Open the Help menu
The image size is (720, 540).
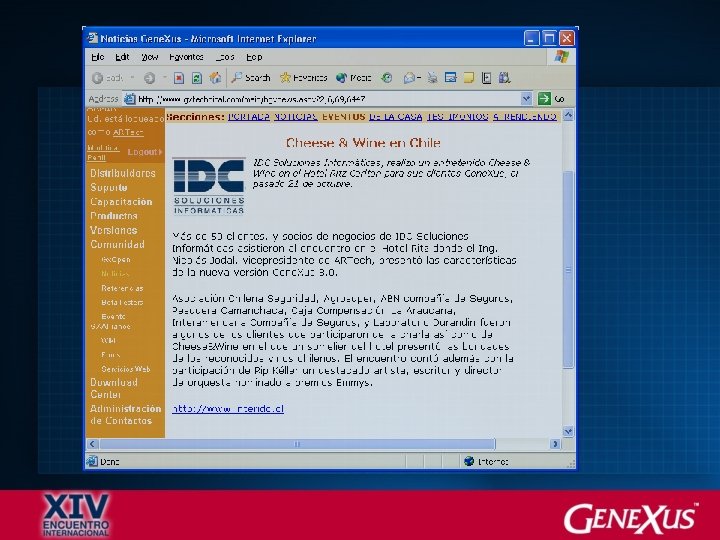[x=254, y=57]
